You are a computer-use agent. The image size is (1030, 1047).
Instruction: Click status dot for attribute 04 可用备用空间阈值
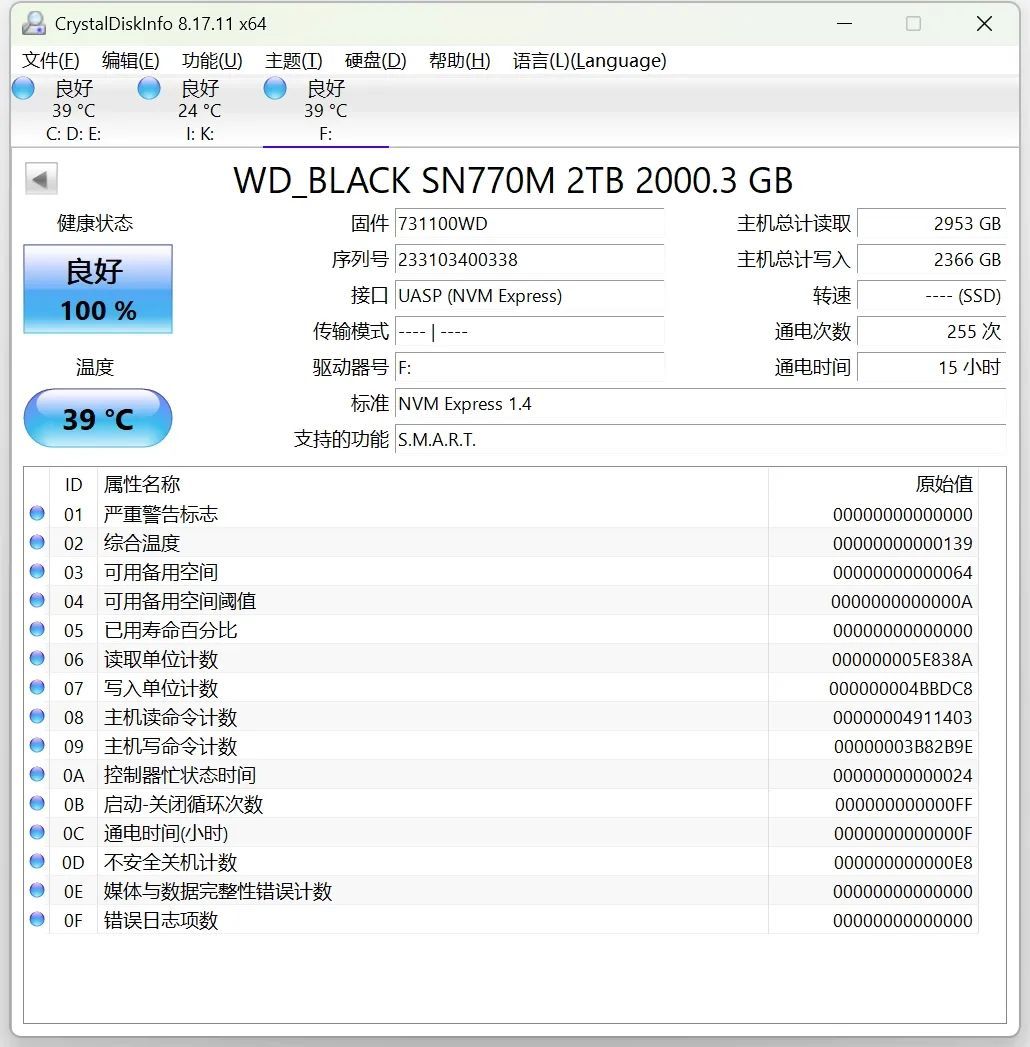37,600
